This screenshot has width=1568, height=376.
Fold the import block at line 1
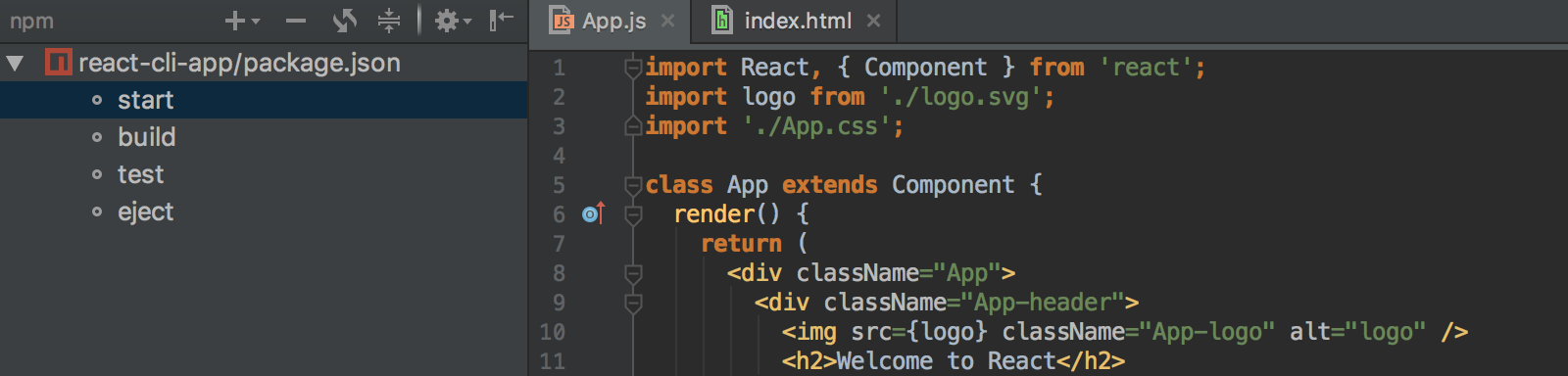pos(633,68)
